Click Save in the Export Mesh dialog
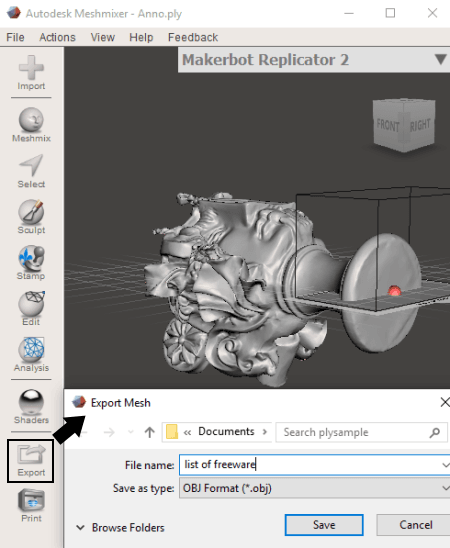 point(324,525)
